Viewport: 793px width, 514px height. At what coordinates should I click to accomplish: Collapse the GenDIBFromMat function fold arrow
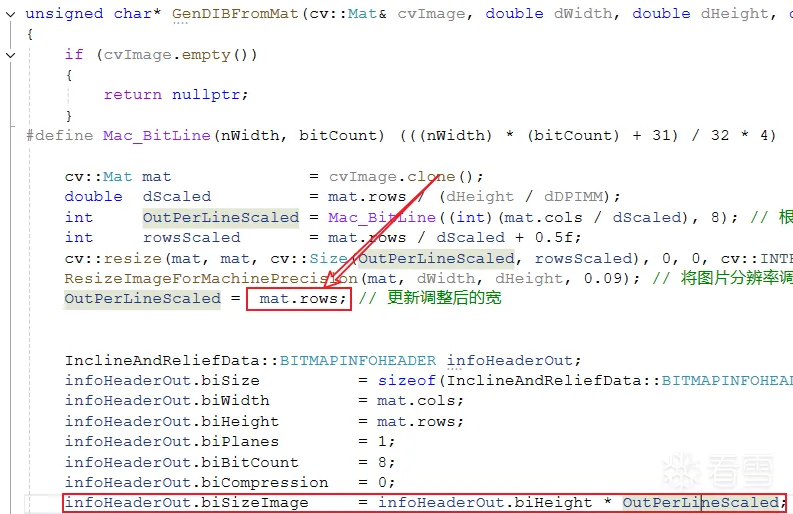tap(10, 14)
